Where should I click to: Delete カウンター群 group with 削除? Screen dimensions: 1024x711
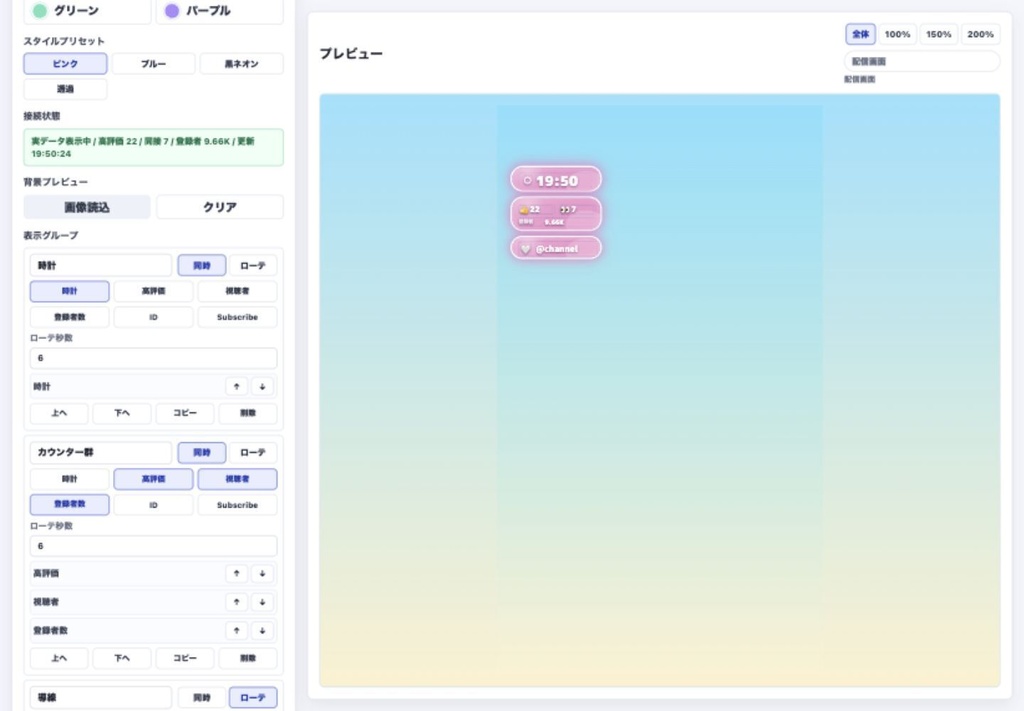coord(248,658)
